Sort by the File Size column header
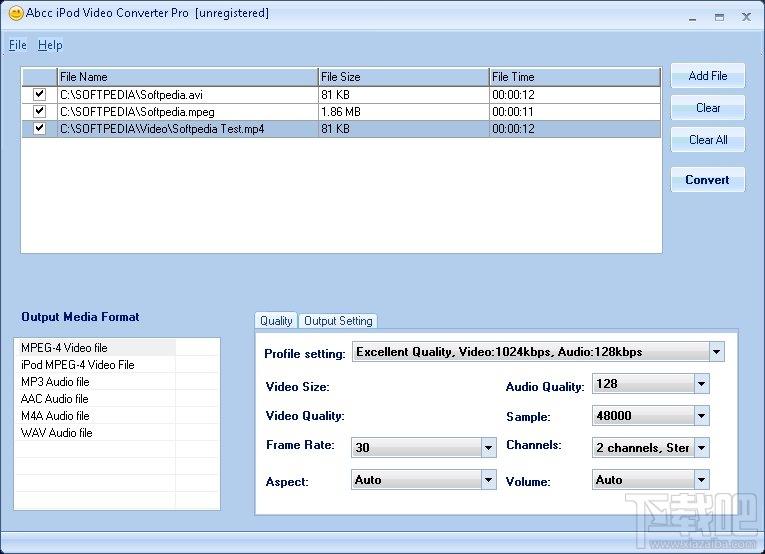This screenshot has height=554, width=765. 403,77
